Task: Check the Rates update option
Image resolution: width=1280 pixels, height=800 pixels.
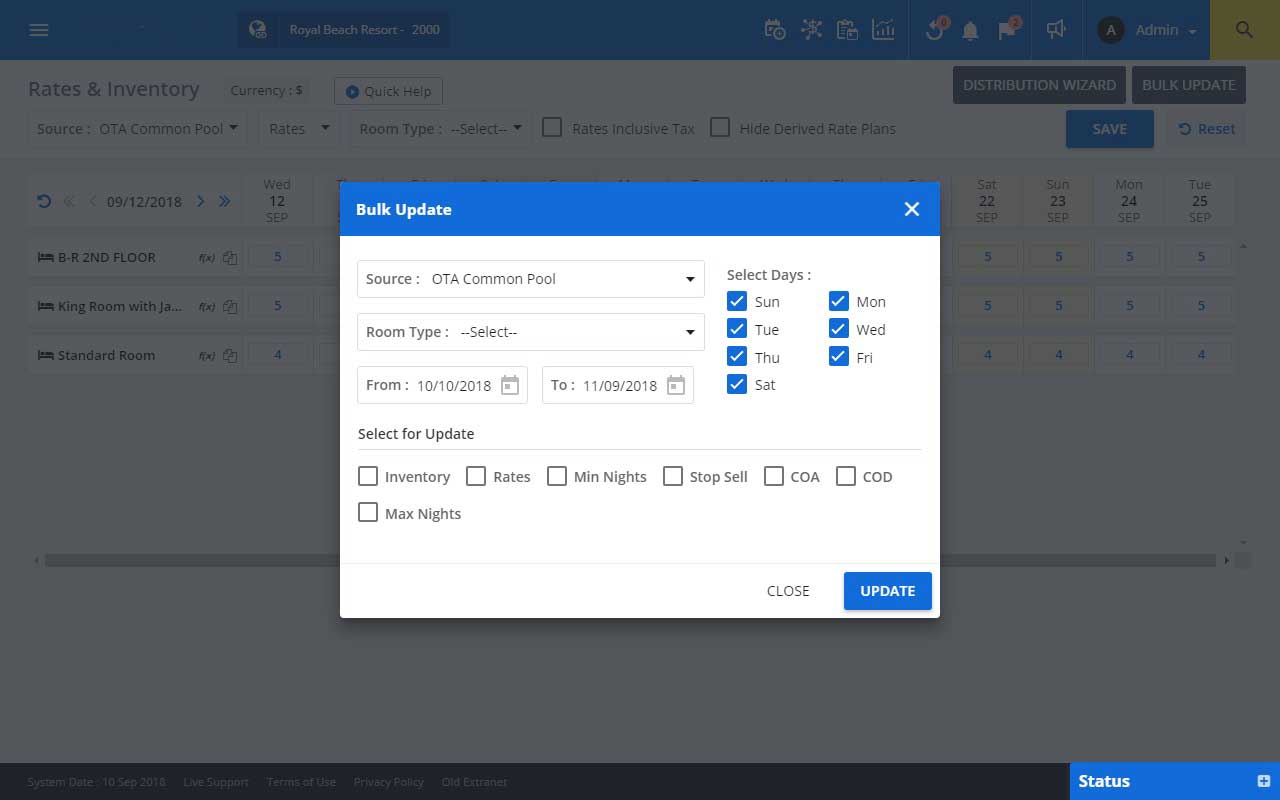Action: [476, 476]
